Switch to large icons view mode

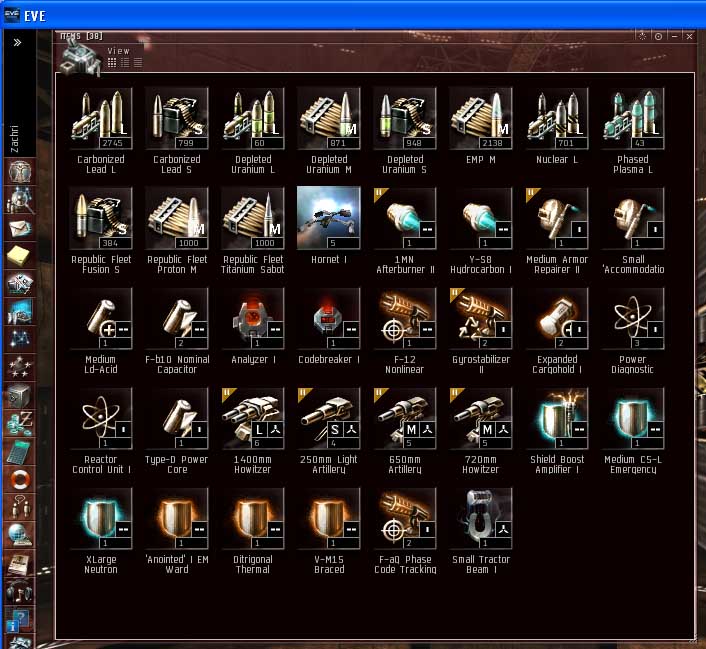[112, 63]
